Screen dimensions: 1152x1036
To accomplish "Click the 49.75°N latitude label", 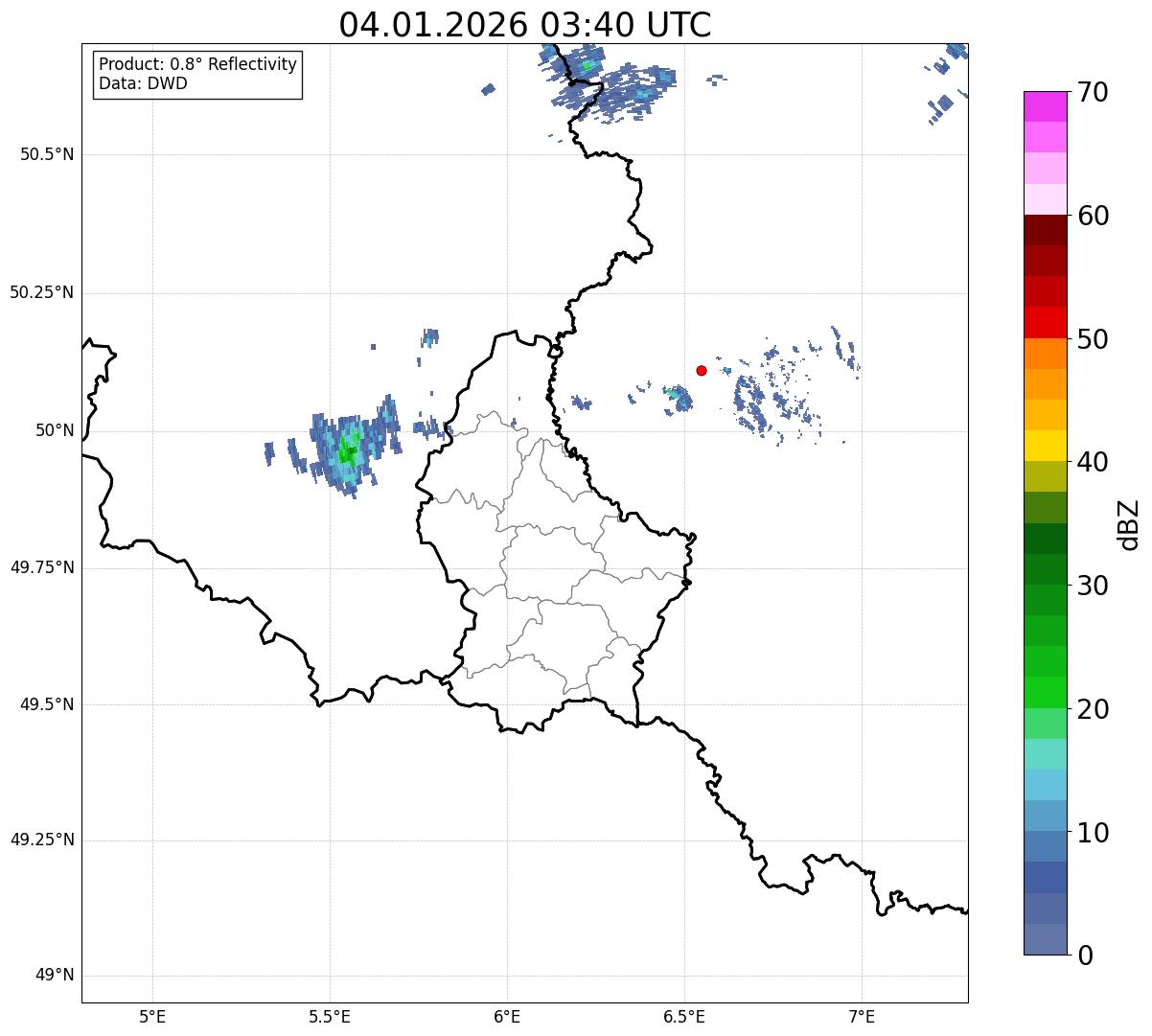I will (41, 567).
